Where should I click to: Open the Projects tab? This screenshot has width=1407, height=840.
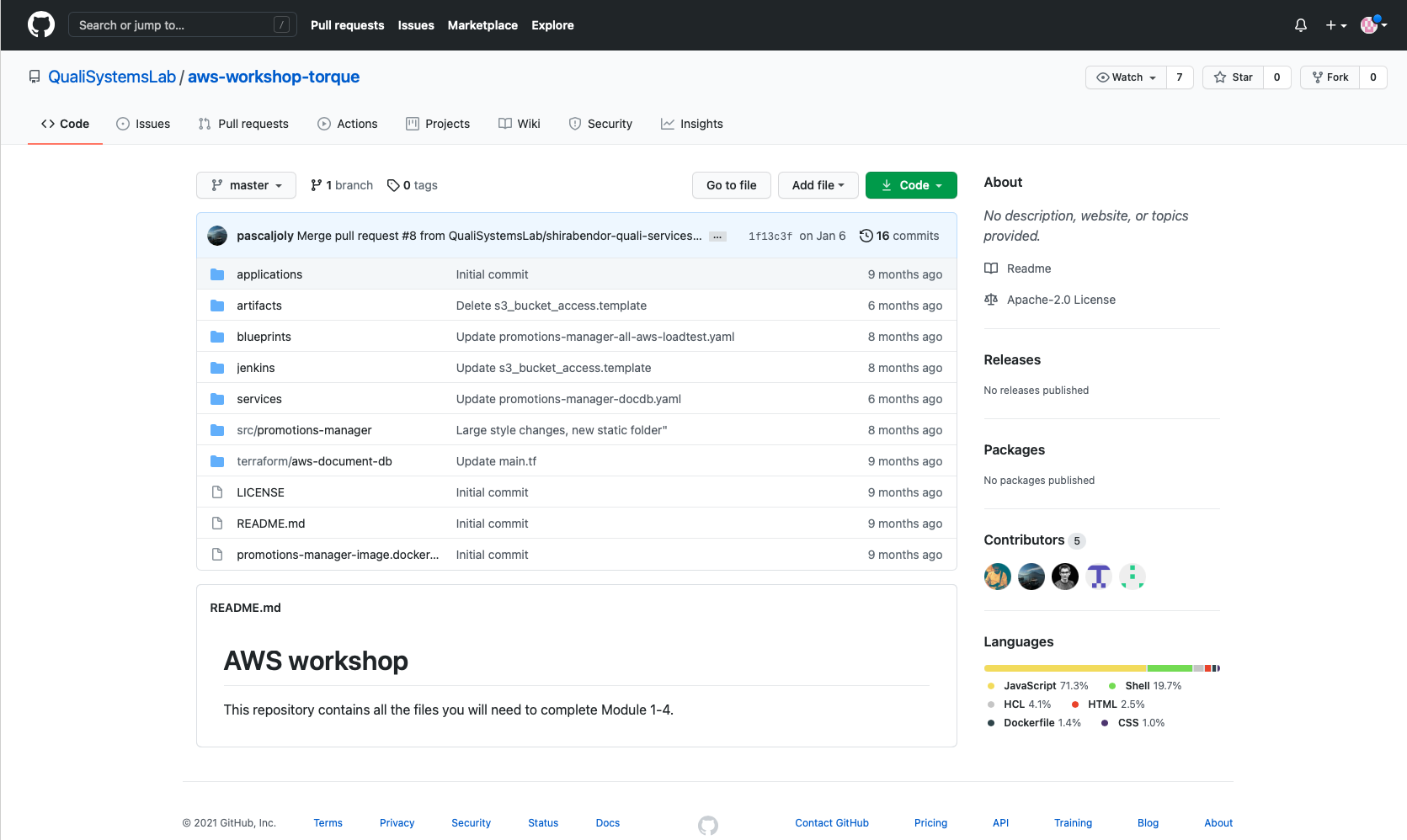point(438,124)
